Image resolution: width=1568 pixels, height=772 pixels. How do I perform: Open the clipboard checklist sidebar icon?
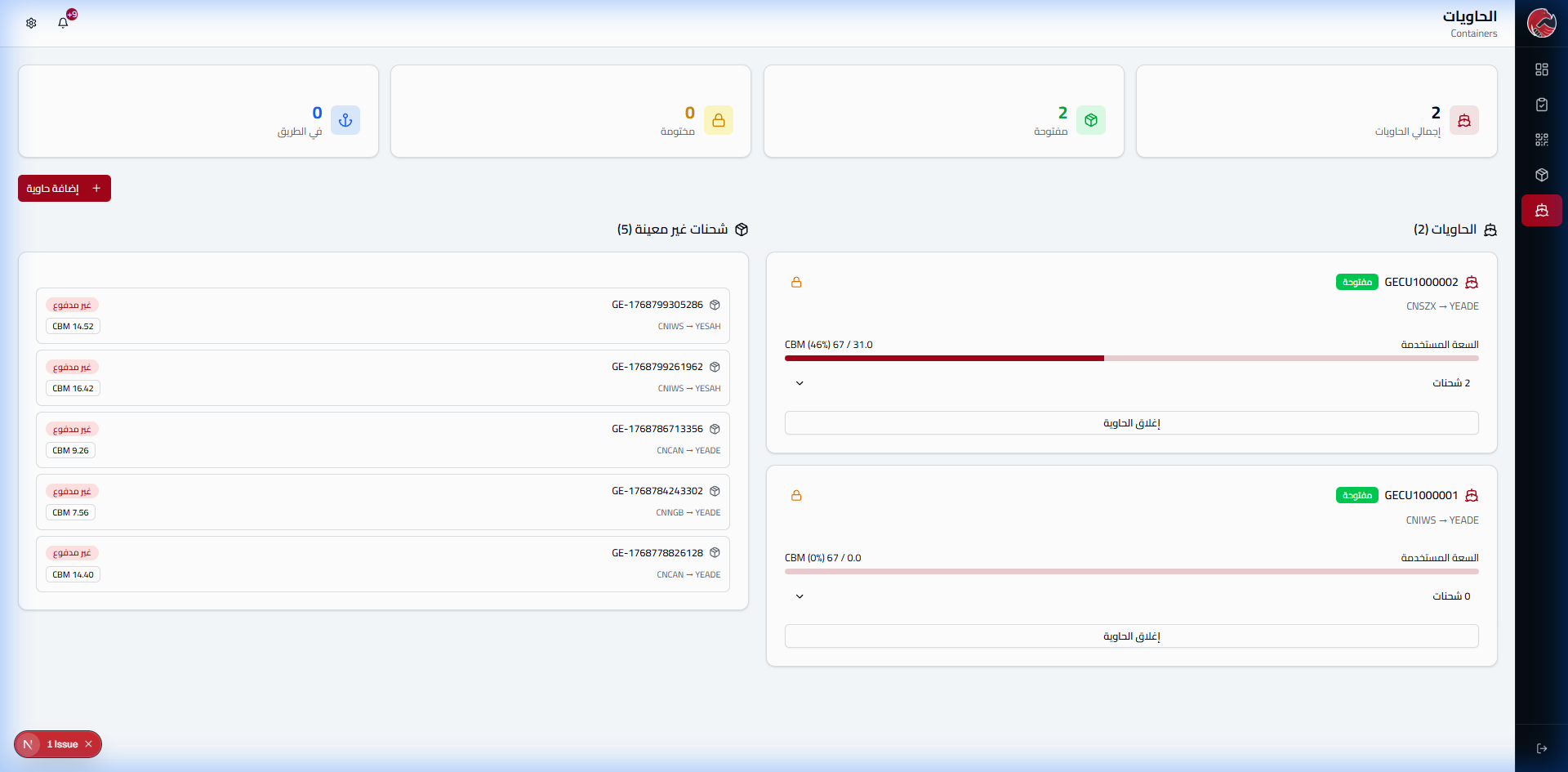pos(1541,105)
